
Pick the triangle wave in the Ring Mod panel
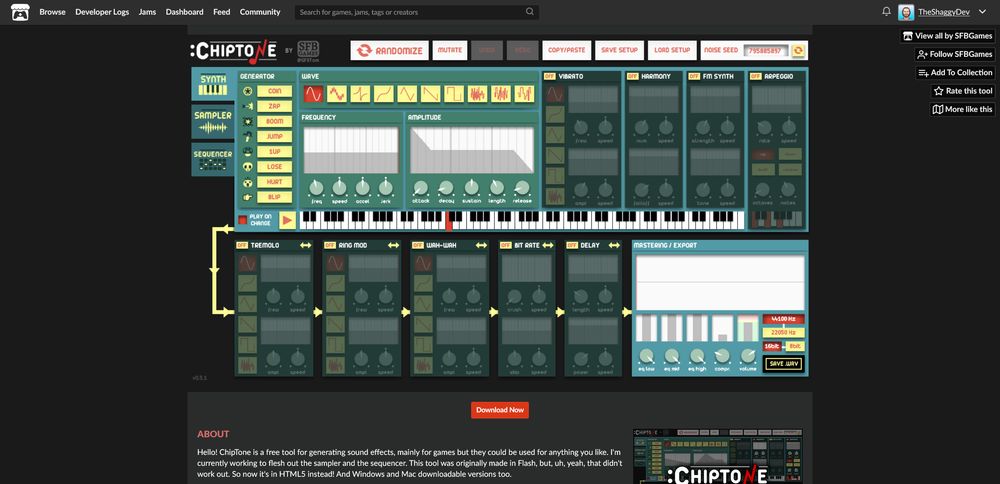335,304
